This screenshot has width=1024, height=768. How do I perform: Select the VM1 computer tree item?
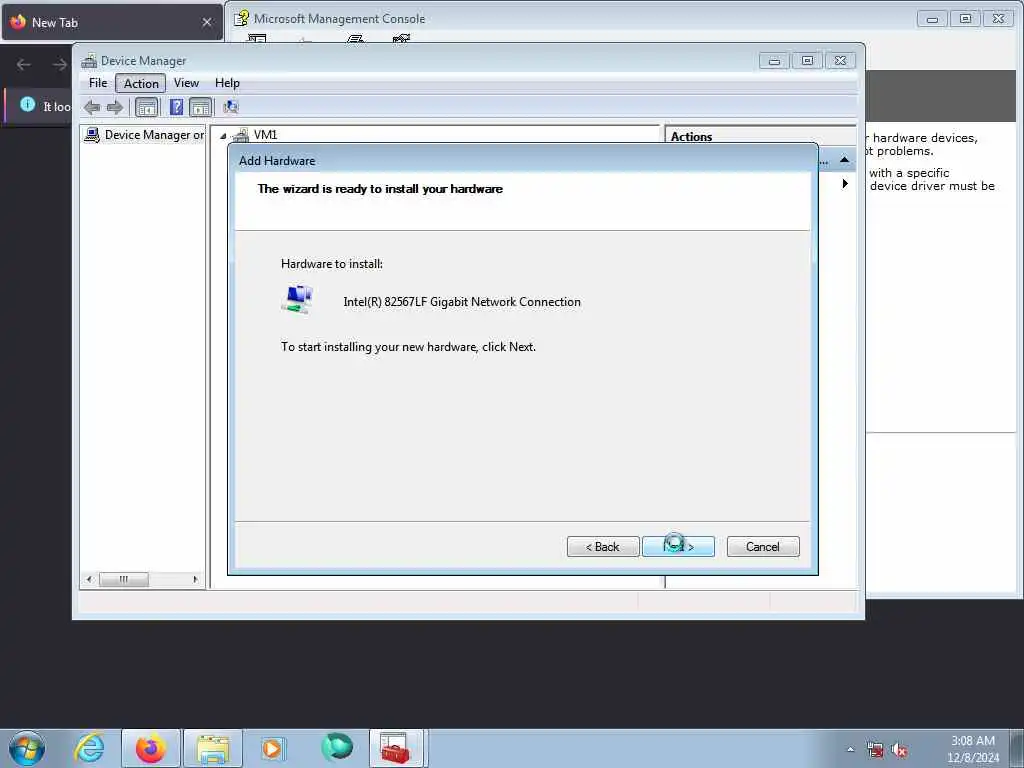265,135
